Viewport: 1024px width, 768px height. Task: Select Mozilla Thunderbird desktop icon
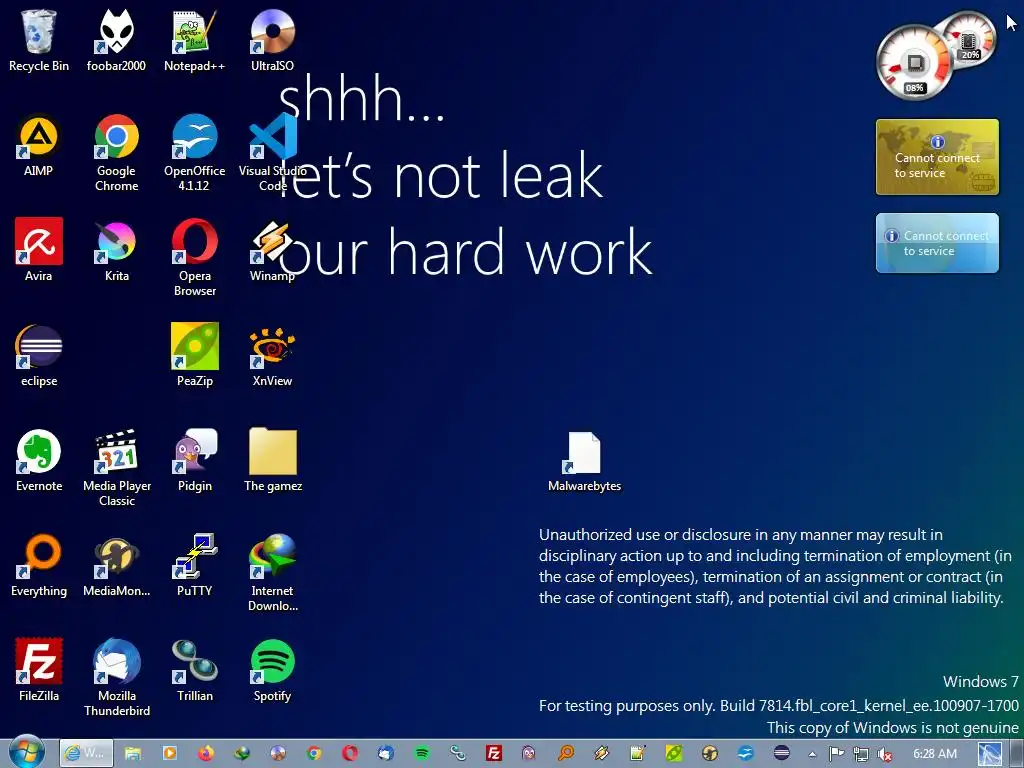pos(117,678)
